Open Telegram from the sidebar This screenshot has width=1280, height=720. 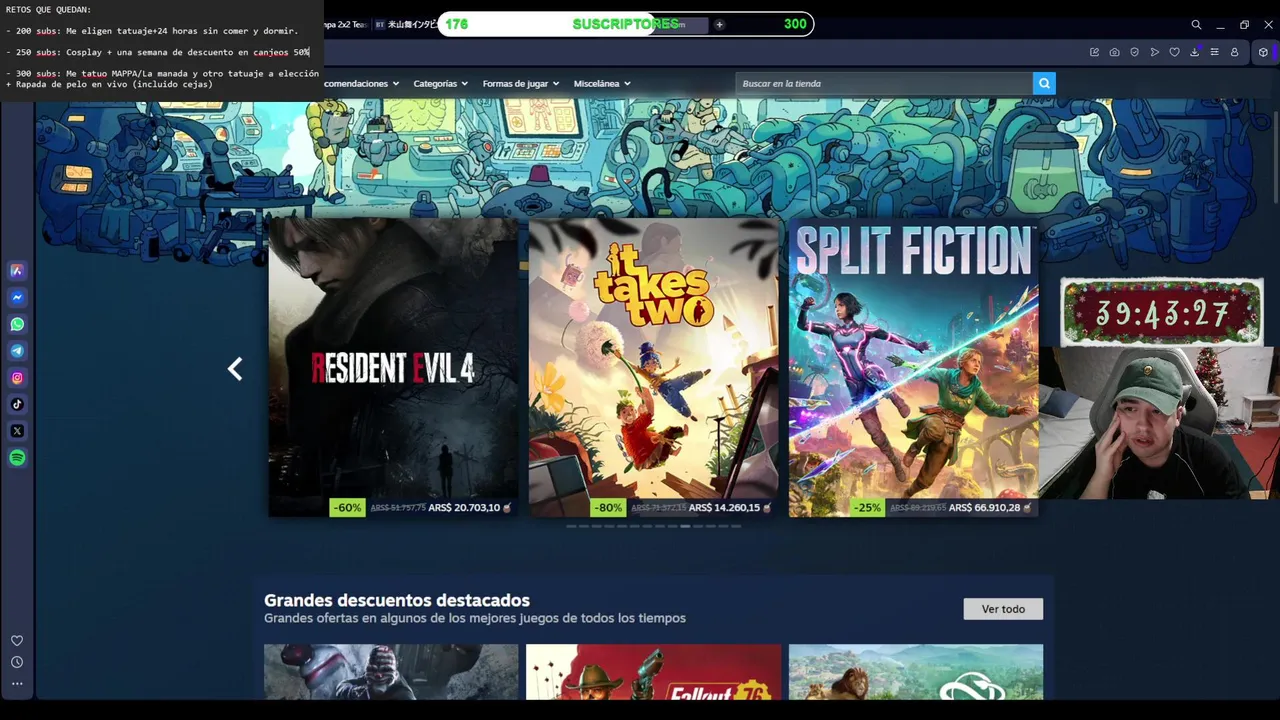pyautogui.click(x=17, y=351)
